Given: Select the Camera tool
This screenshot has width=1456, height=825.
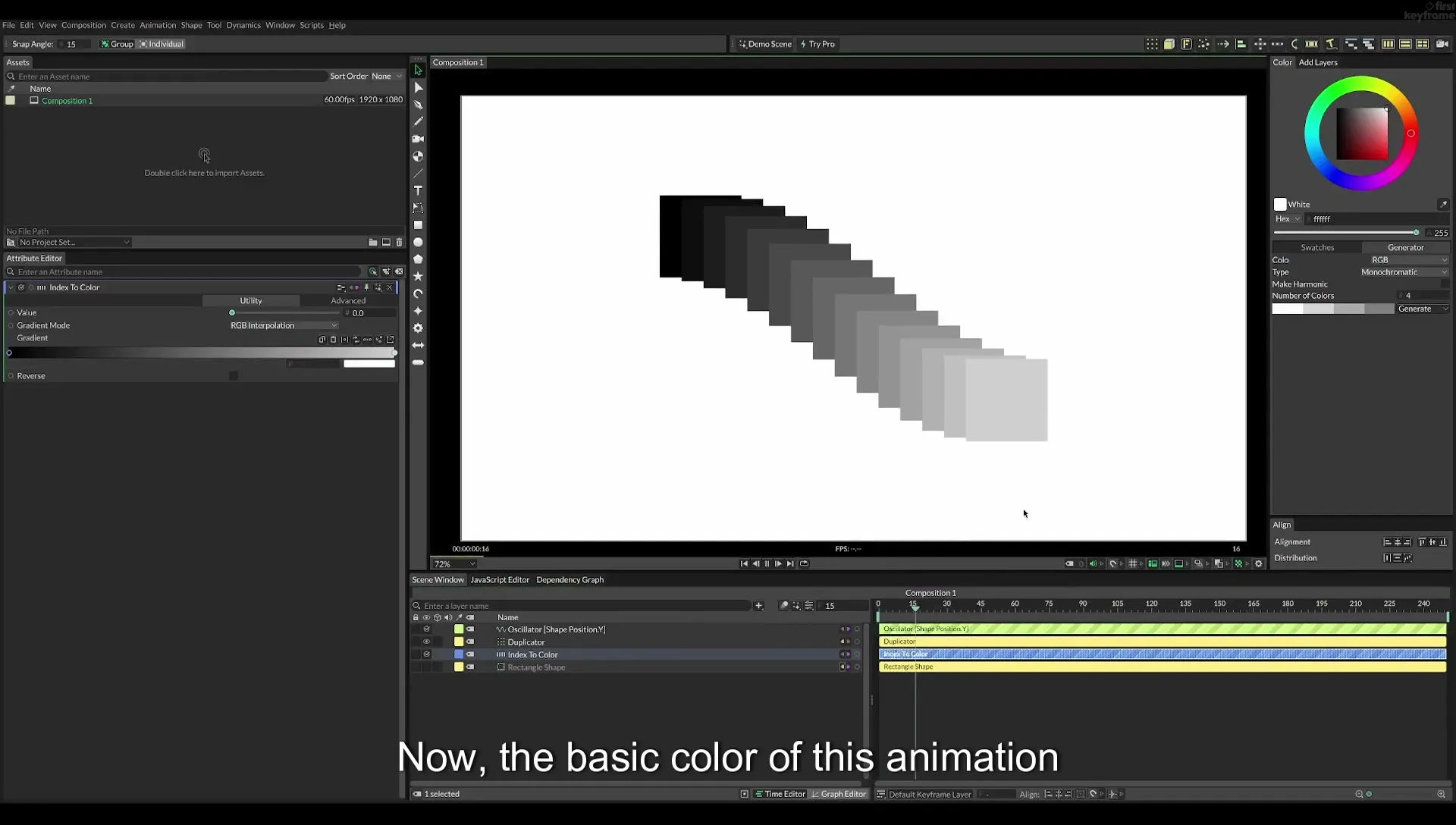Looking at the screenshot, I should 418,139.
